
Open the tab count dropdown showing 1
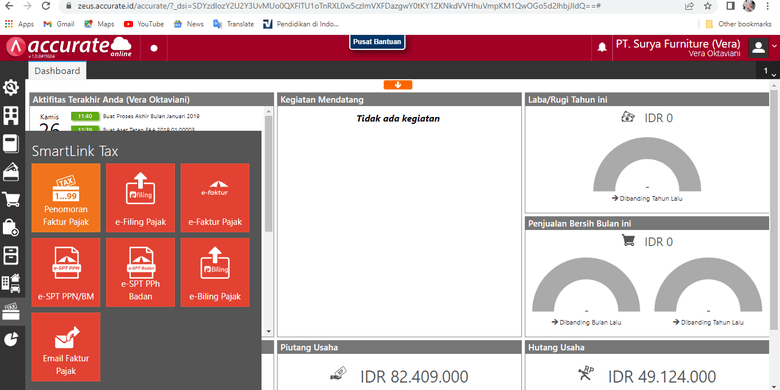point(769,72)
